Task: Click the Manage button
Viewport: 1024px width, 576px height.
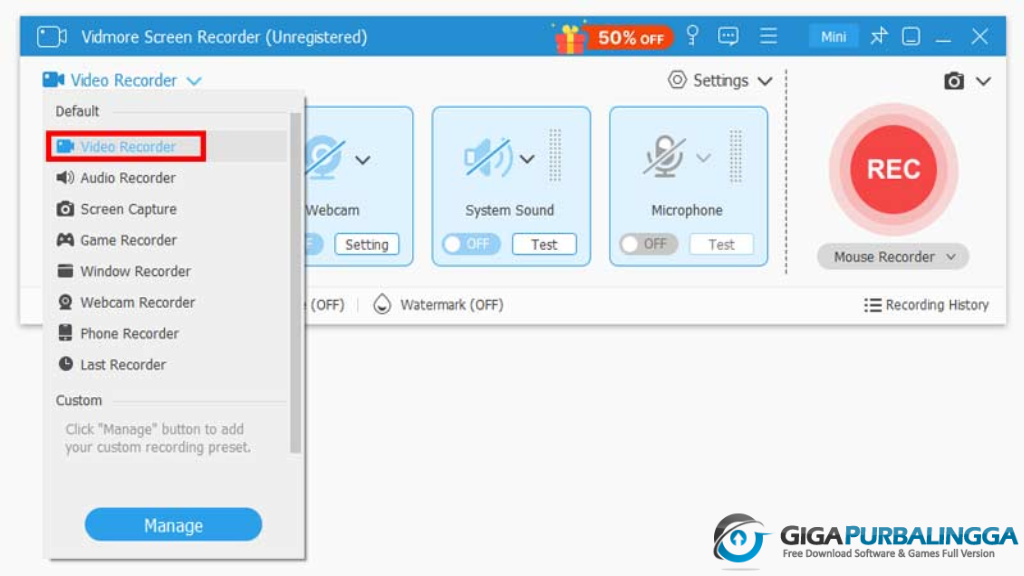Action: click(173, 524)
